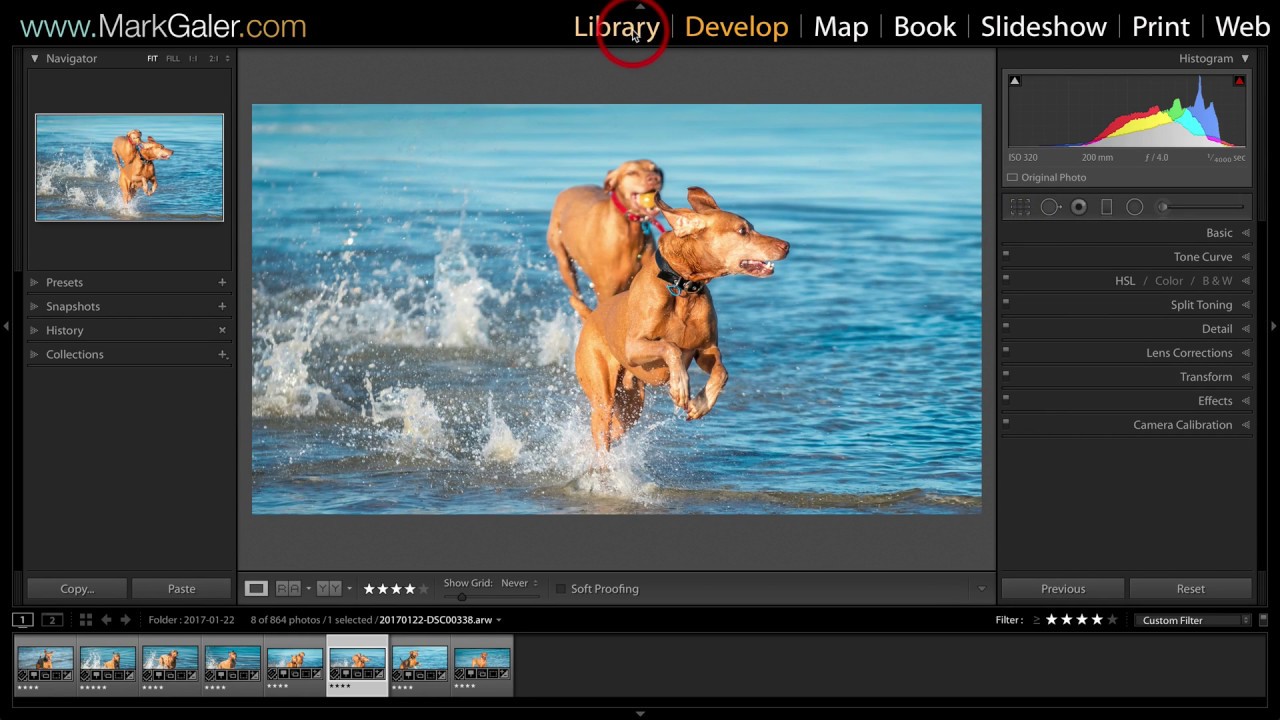1280x720 pixels.
Task: Collapse the Histogram panel
Action: click(1245, 58)
